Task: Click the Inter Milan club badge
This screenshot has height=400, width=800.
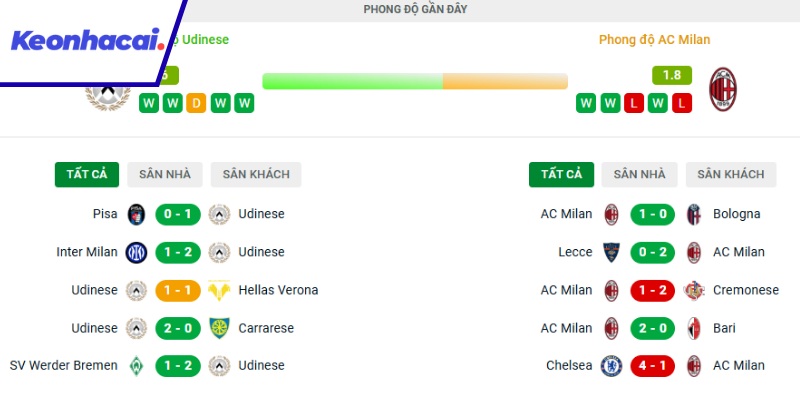Action: pos(136,252)
